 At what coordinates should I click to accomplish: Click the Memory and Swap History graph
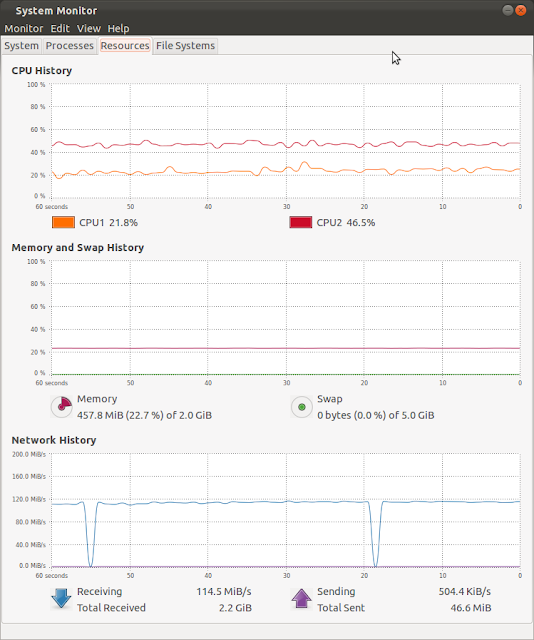pyautogui.click(x=286, y=318)
